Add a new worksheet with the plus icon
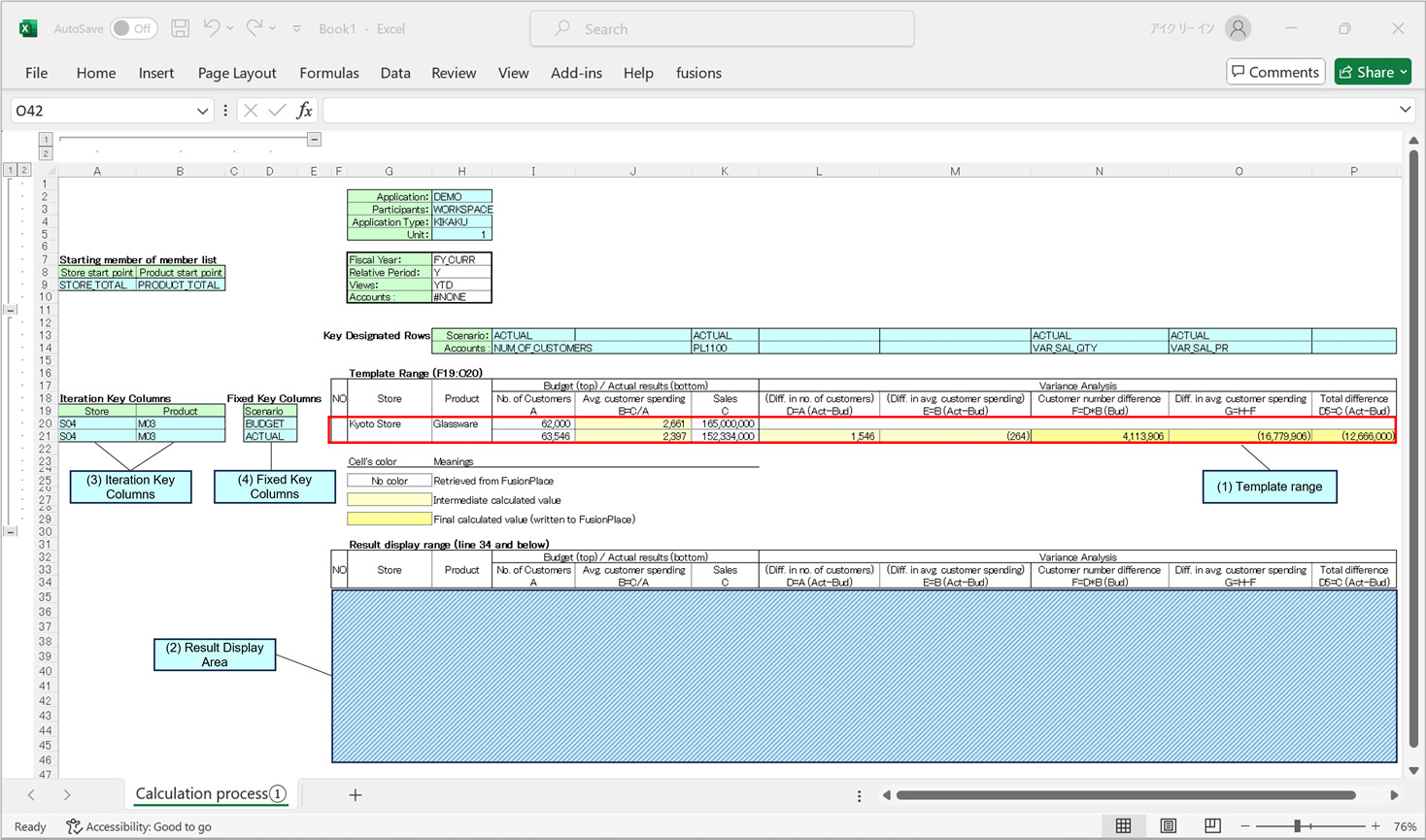The image size is (1426, 840). coord(356,795)
